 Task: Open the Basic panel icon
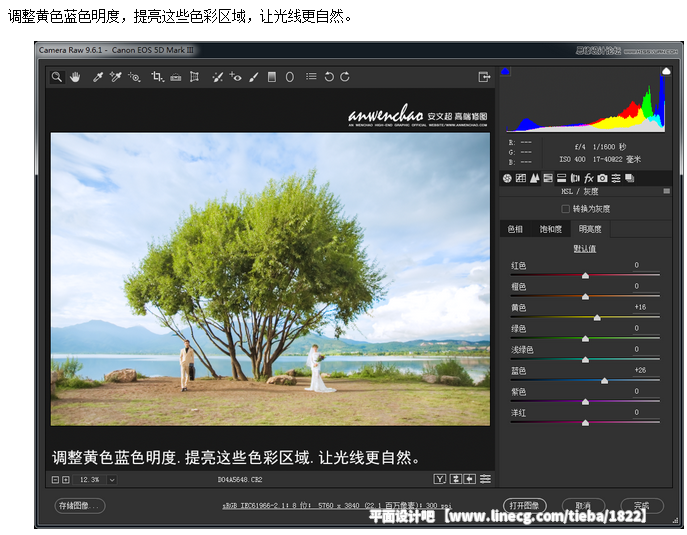pyautogui.click(x=507, y=178)
